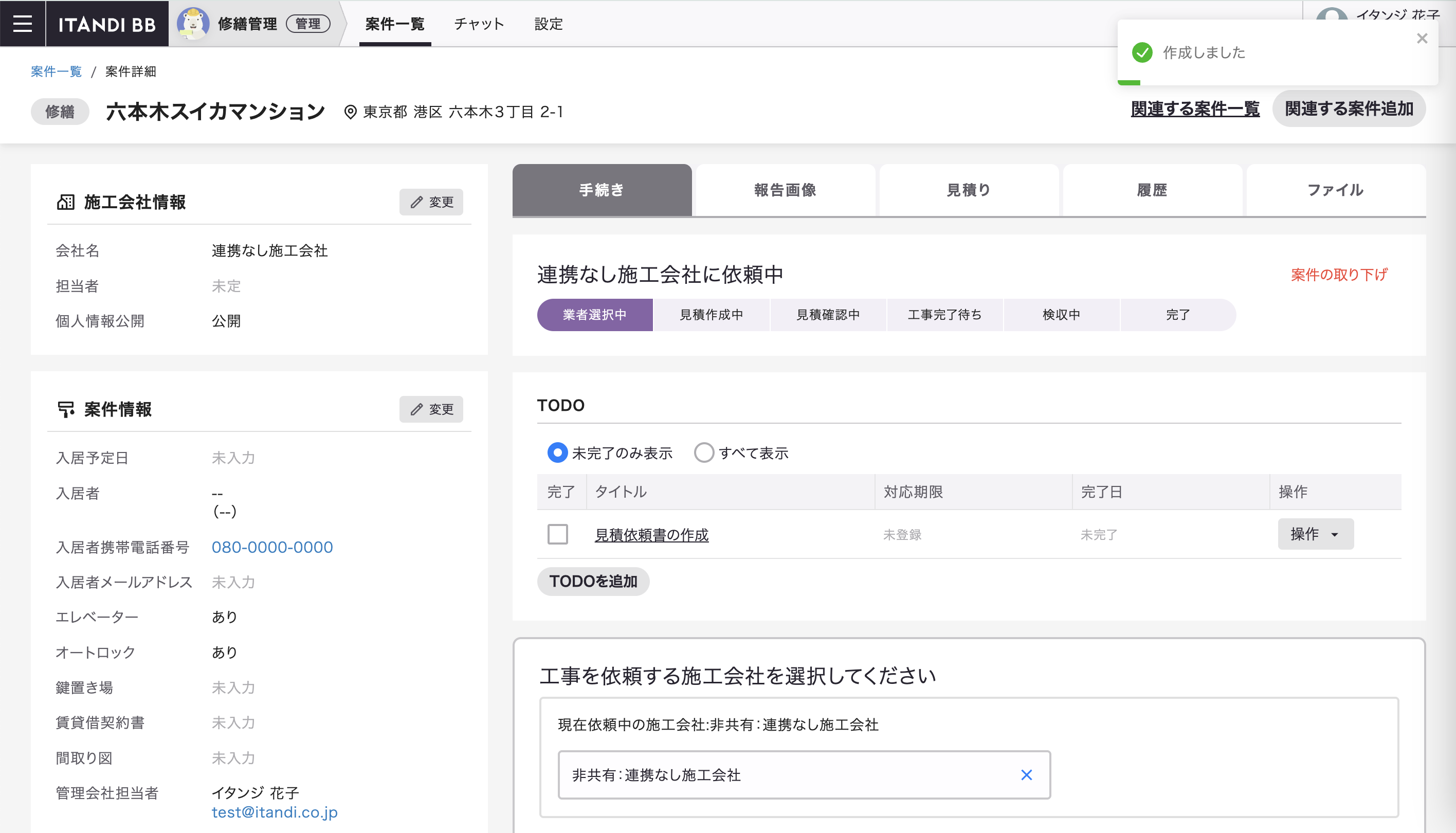Click the location pin icon beside address
Screen dimensions: 1456x833
pyautogui.click(x=350, y=112)
